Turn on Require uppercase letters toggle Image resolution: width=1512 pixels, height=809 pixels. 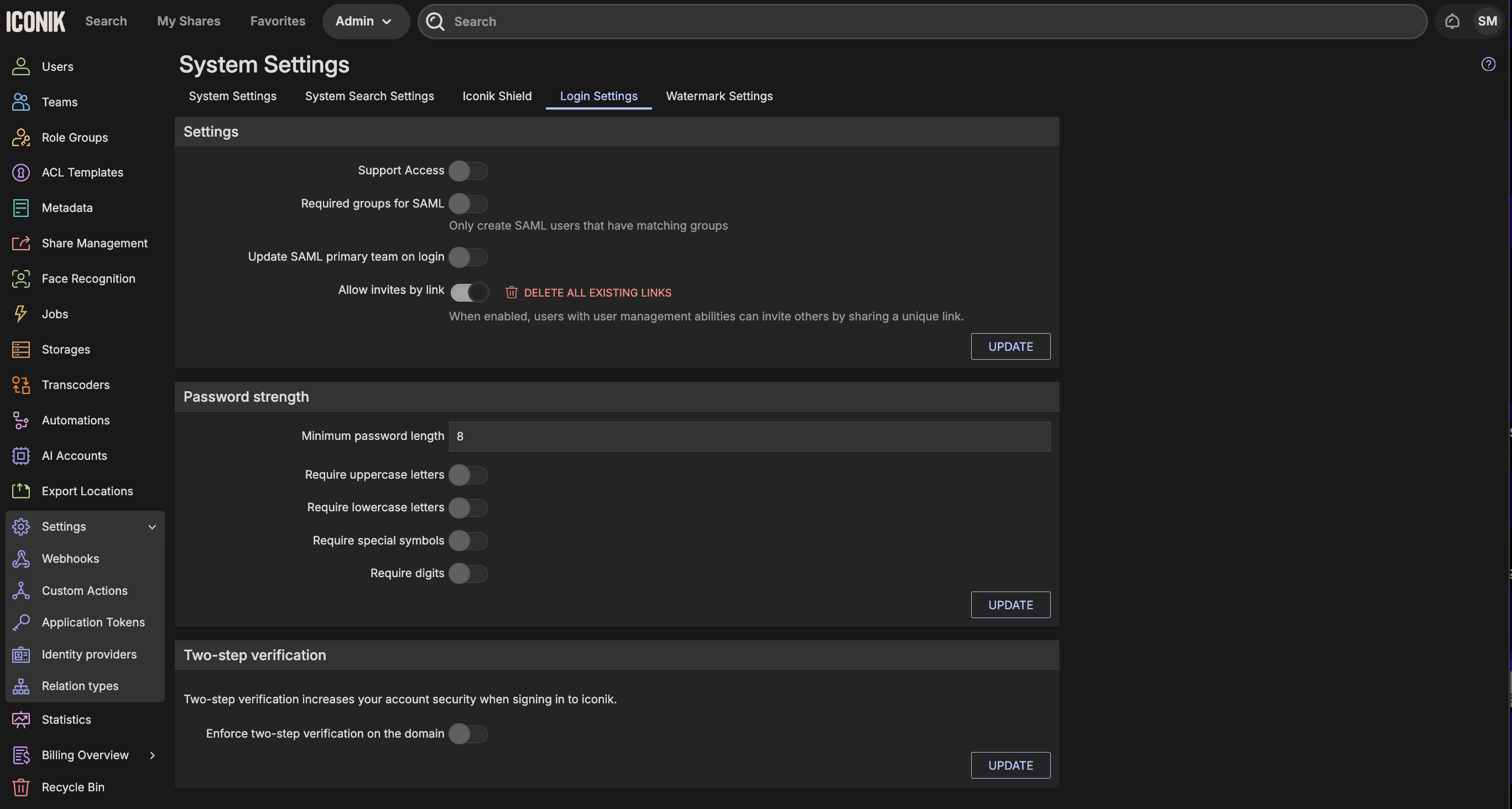468,475
